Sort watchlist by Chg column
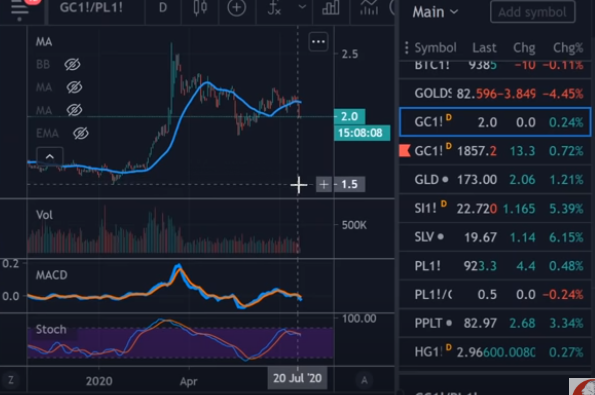 pyautogui.click(x=524, y=48)
